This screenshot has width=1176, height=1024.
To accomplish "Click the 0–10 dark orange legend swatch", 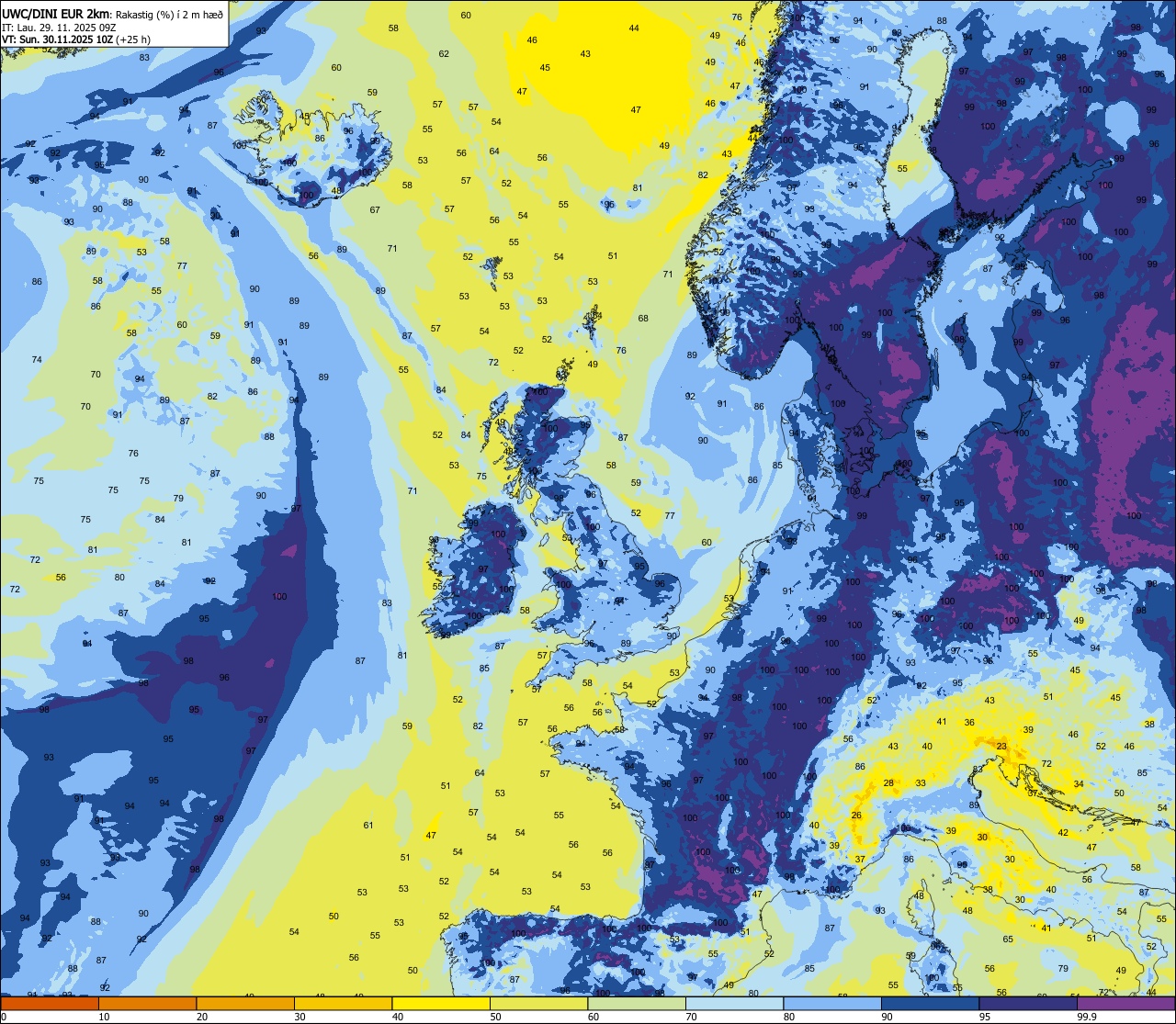I will [50, 1003].
